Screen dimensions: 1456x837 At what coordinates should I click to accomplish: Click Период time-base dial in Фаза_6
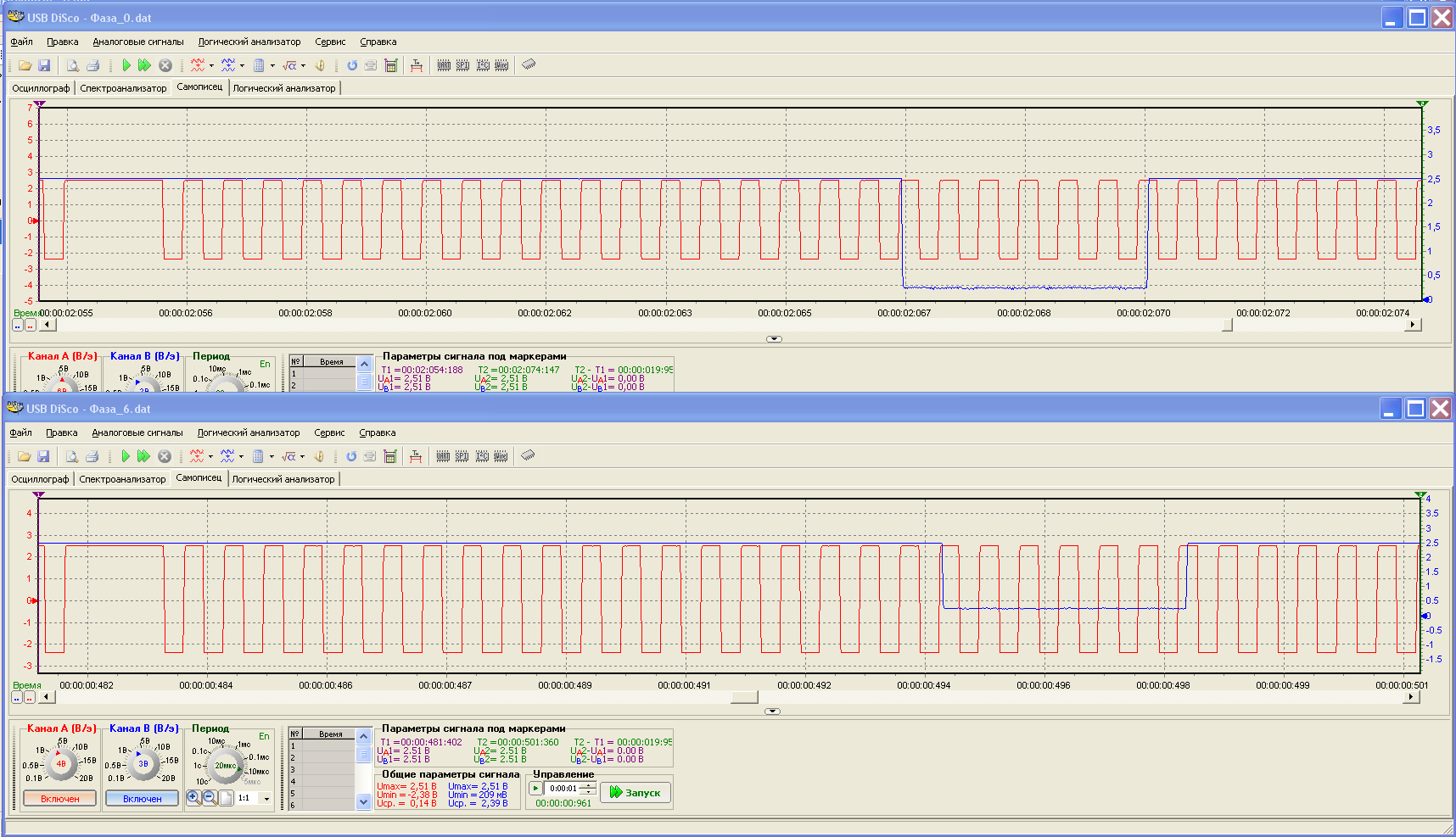click(226, 766)
